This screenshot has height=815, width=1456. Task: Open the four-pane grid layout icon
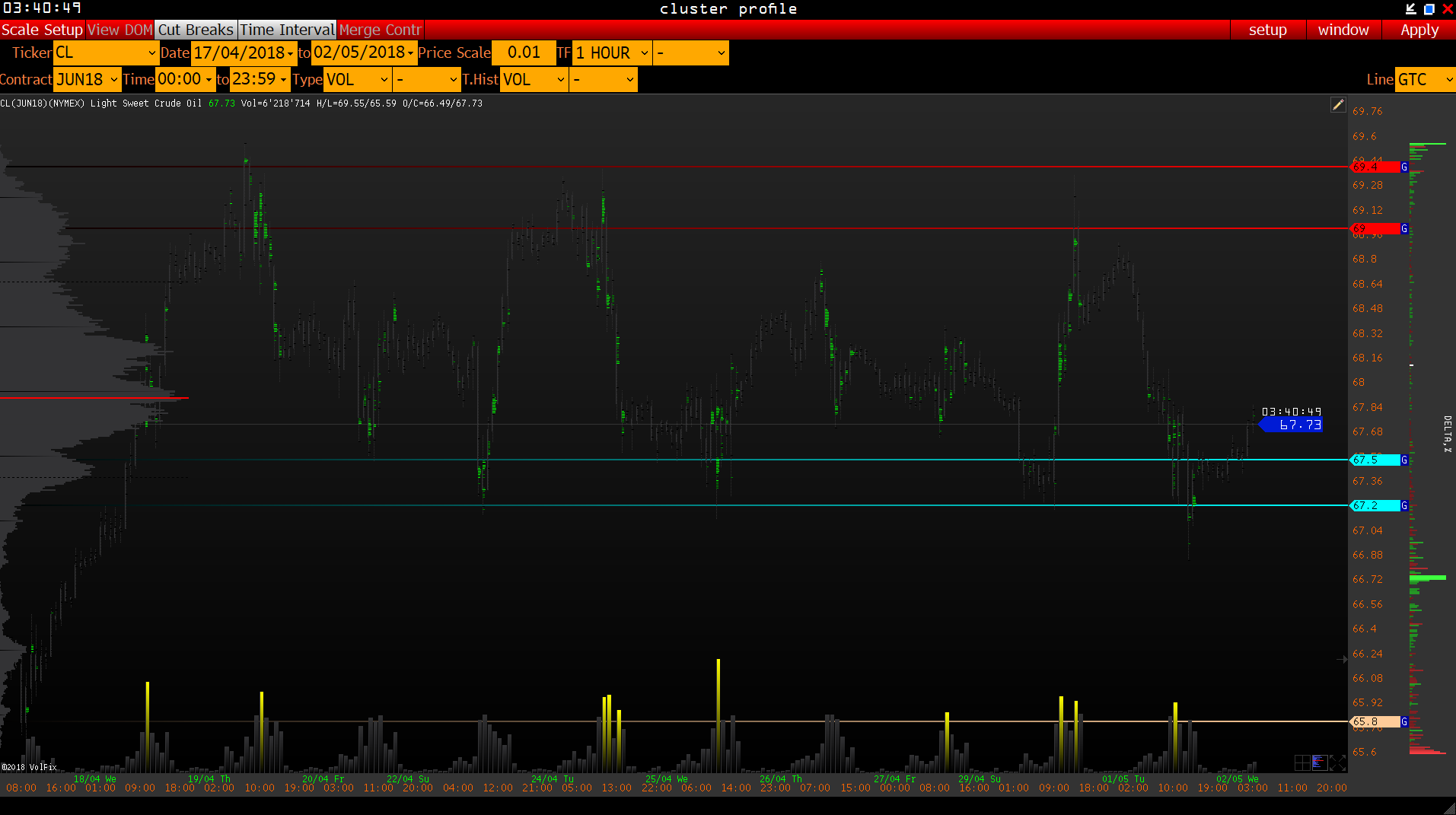1302,762
